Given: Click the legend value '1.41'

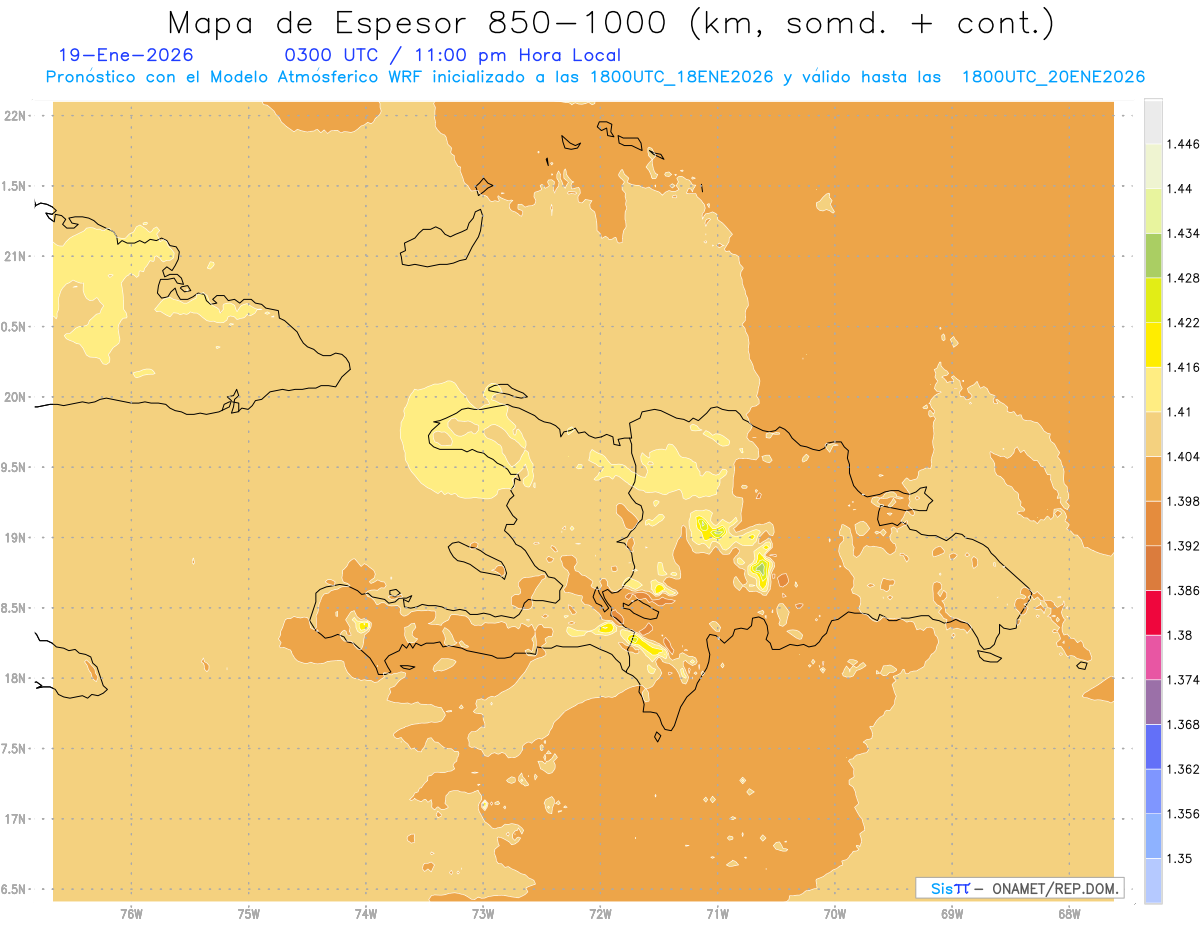Looking at the screenshot, I should click(1179, 412).
